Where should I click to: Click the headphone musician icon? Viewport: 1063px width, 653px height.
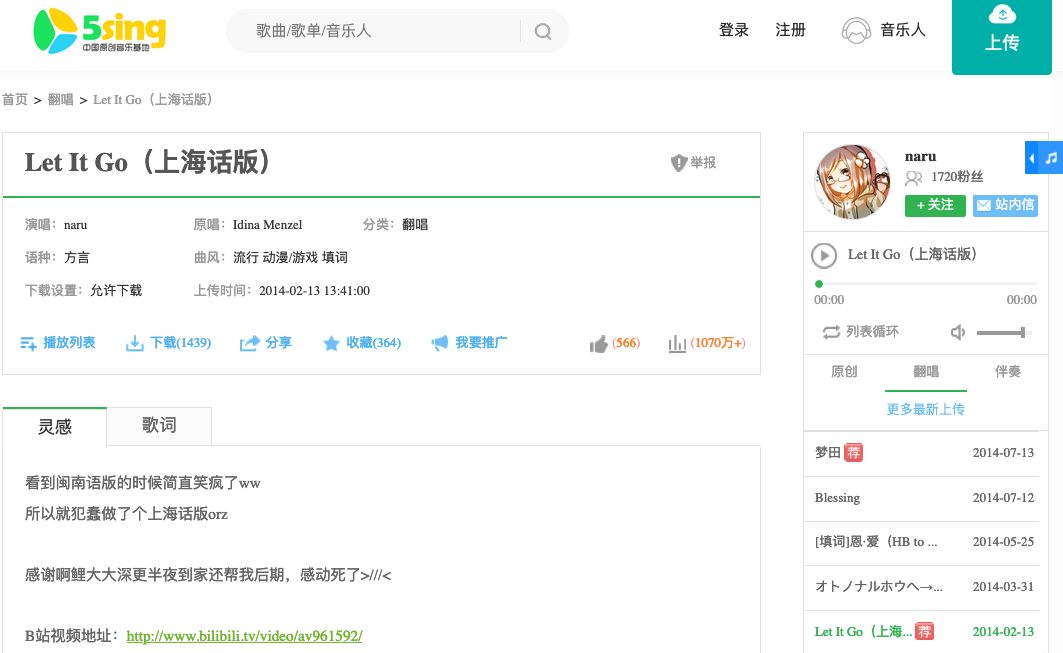[x=855, y=31]
